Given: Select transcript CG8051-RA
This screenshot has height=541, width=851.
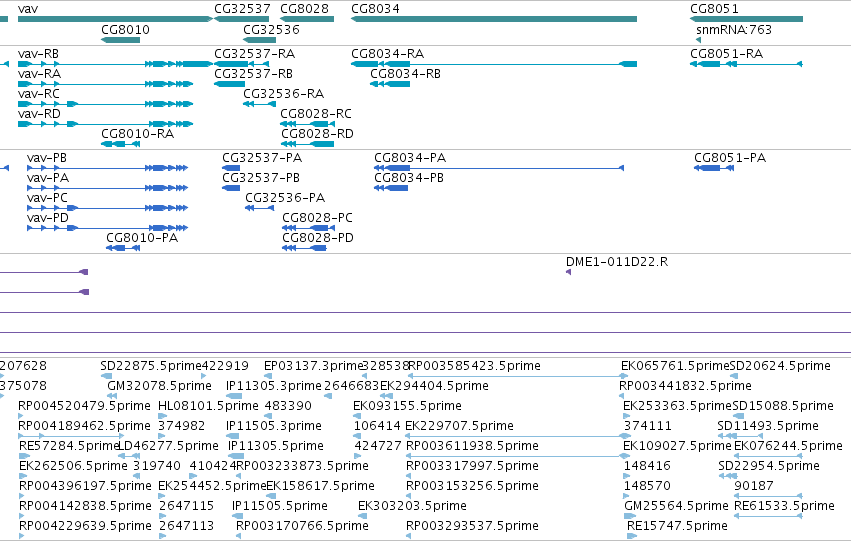Looking at the screenshot, I should pyautogui.click(x=727, y=54).
